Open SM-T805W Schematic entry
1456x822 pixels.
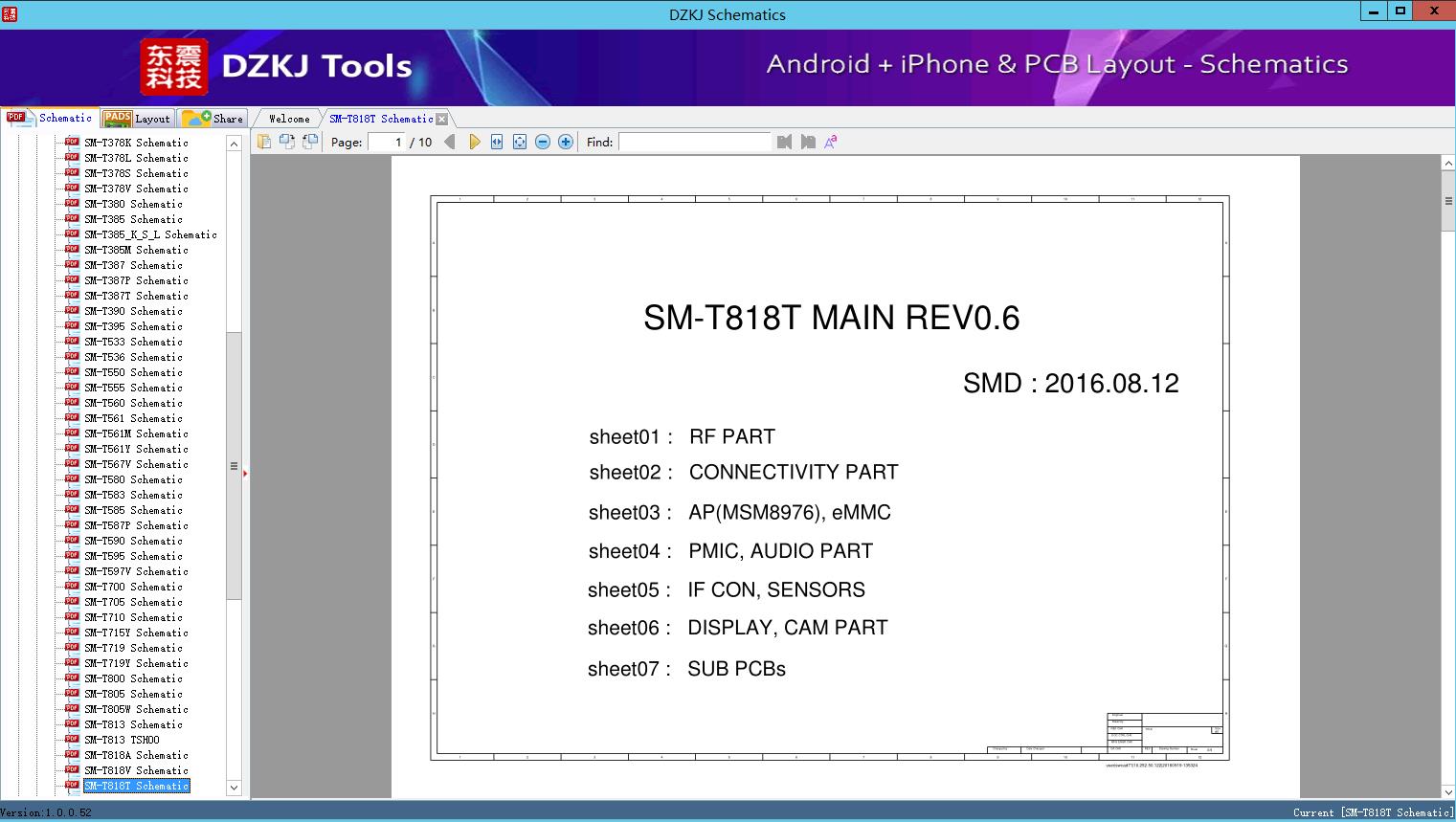click(136, 709)
